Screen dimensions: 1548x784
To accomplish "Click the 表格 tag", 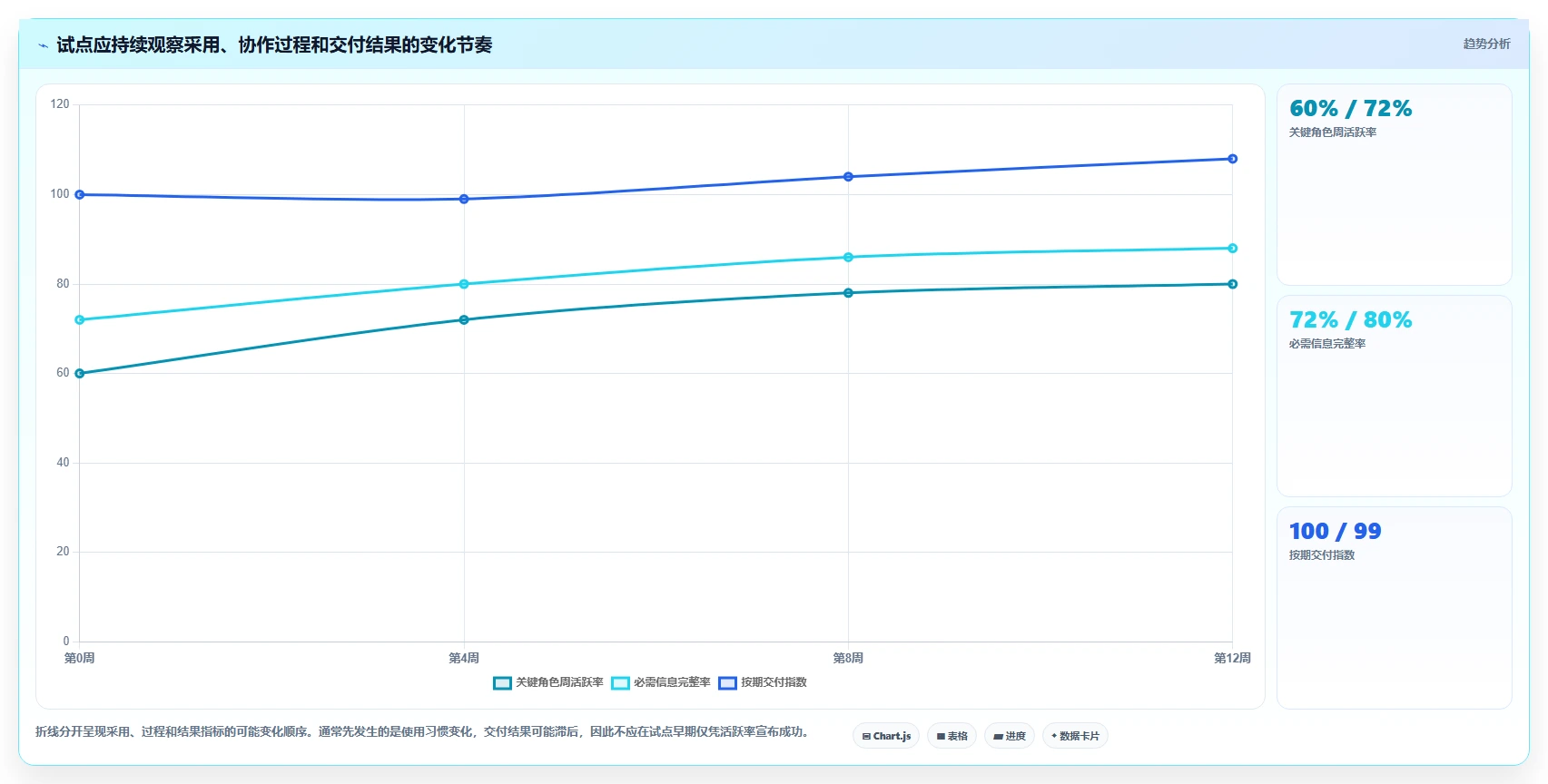I will click(x=951, y=736).
